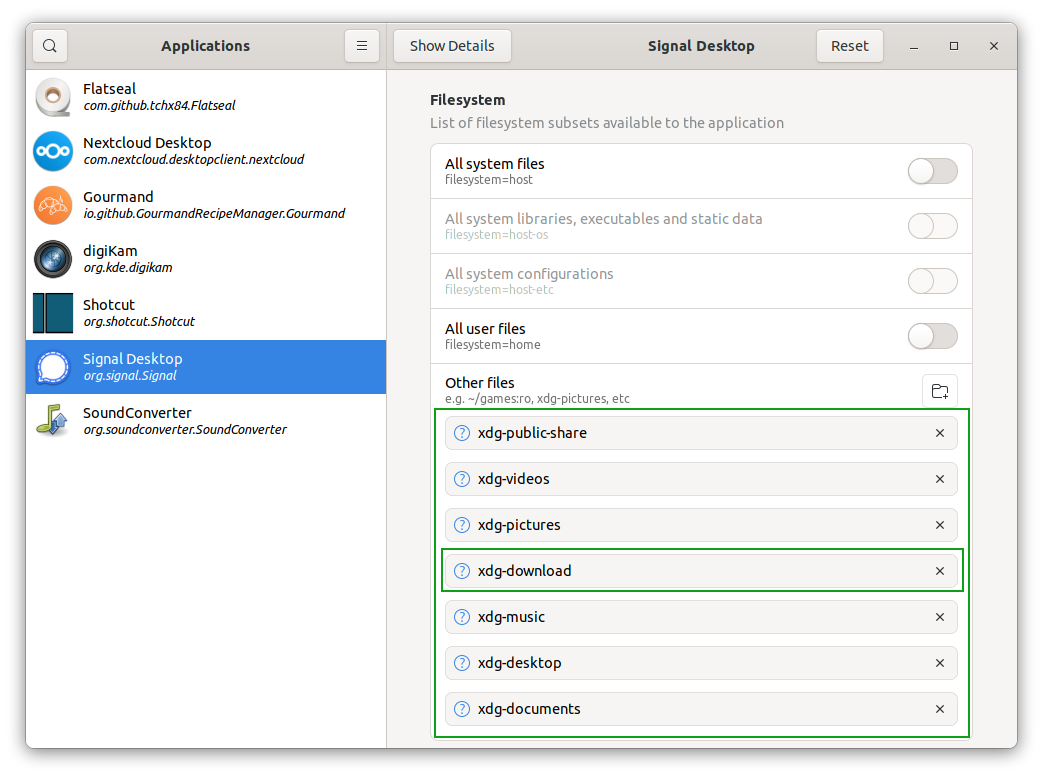Click the 'org.signal.Signal' app ID text
This screenshot has height=777, width=1043.
pyautogui.click(x=130, y=375)
